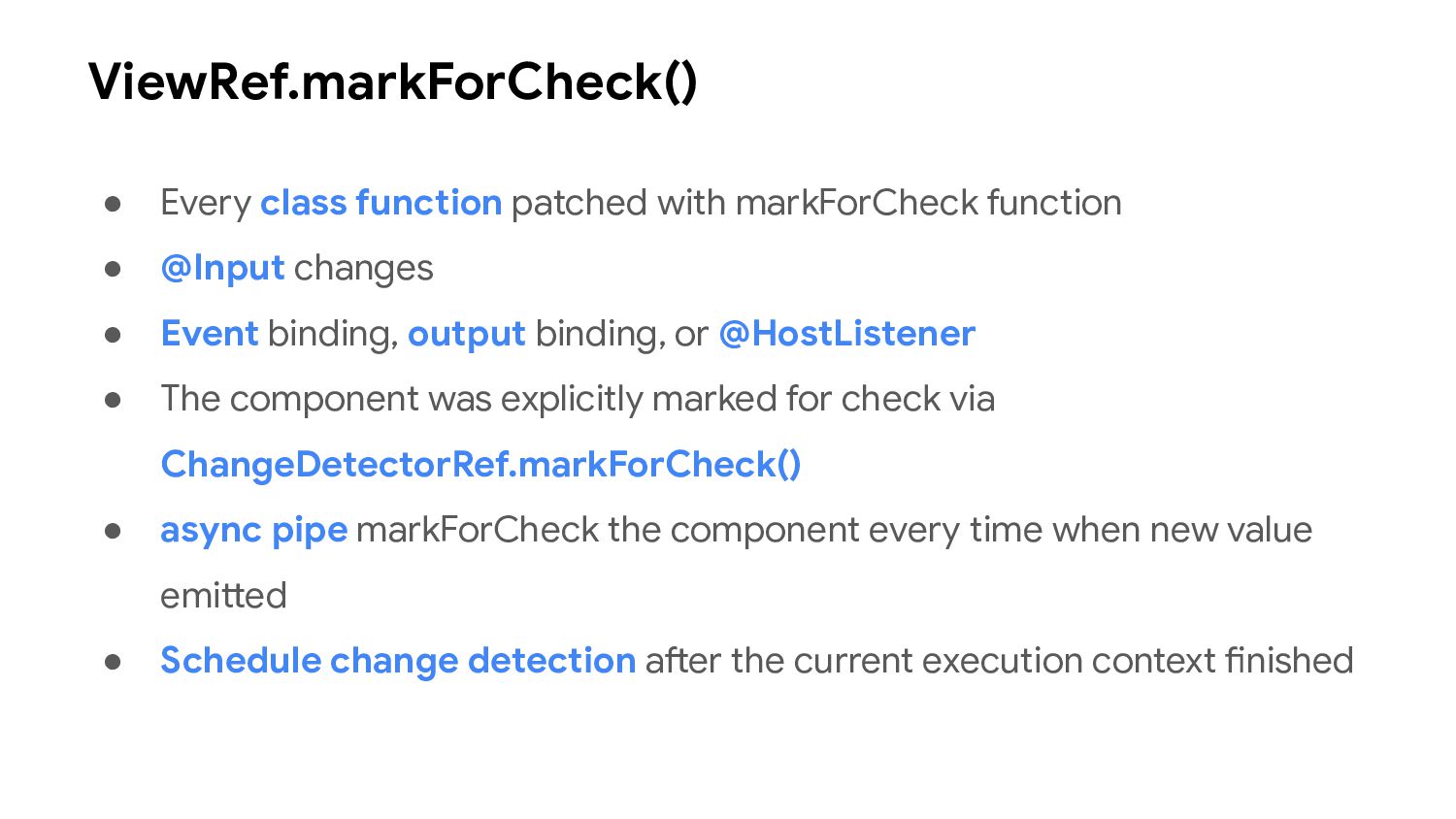This screenshot has height=819, width=1456.
Task: Click the word 'emitted' on the slide
Action: [223, 596]
